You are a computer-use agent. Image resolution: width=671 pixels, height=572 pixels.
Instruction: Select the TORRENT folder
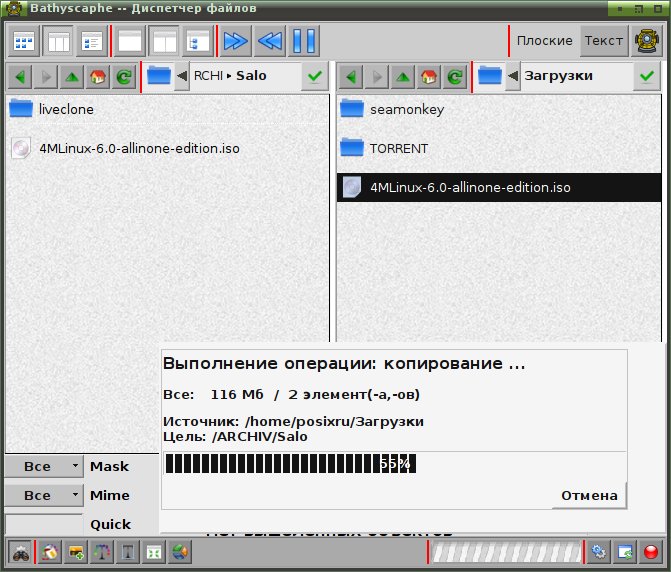click(x=499, y=148)
